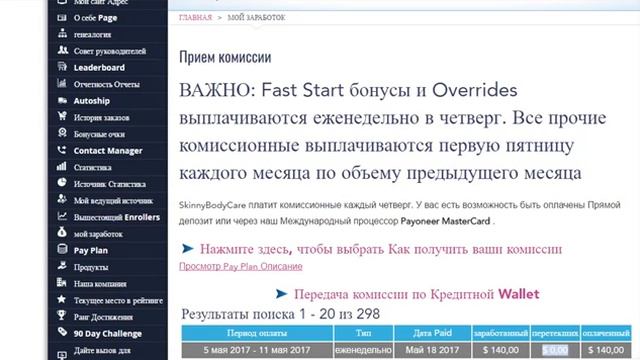
Task: Click the Дайте вызов для icon
Action: (62, 355)
